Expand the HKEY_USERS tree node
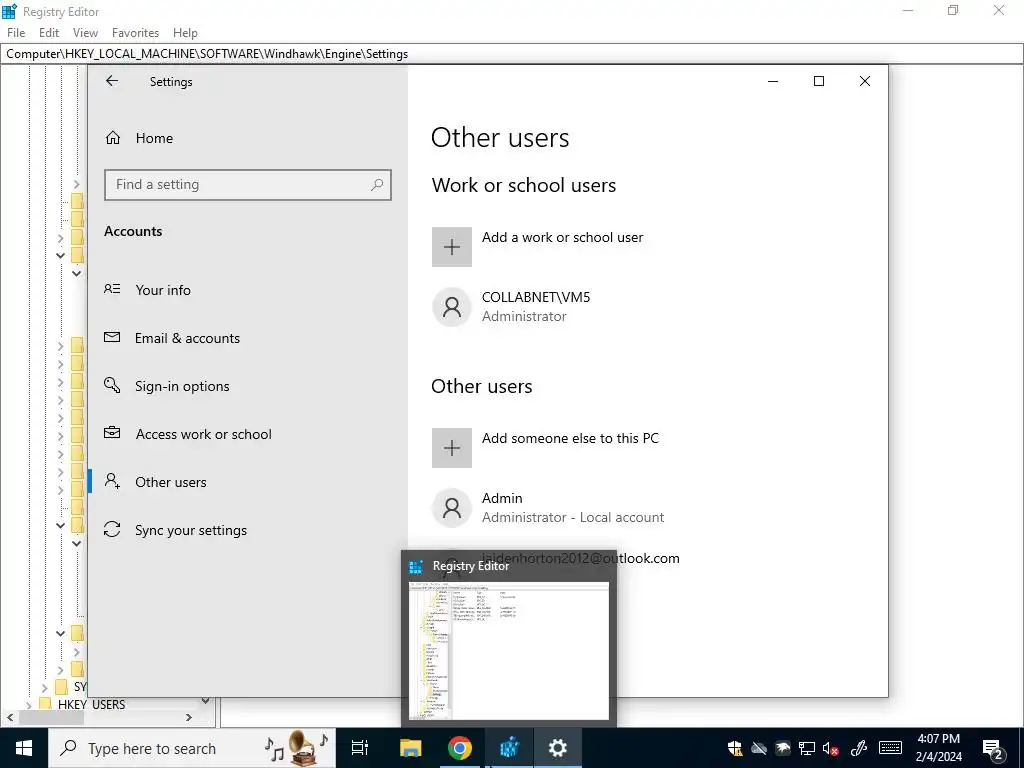1024x768 pixels. coord(29,705)
